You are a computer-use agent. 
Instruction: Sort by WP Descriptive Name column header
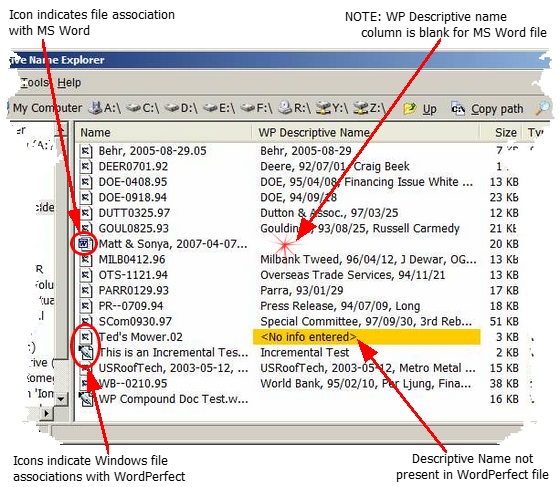366,132
